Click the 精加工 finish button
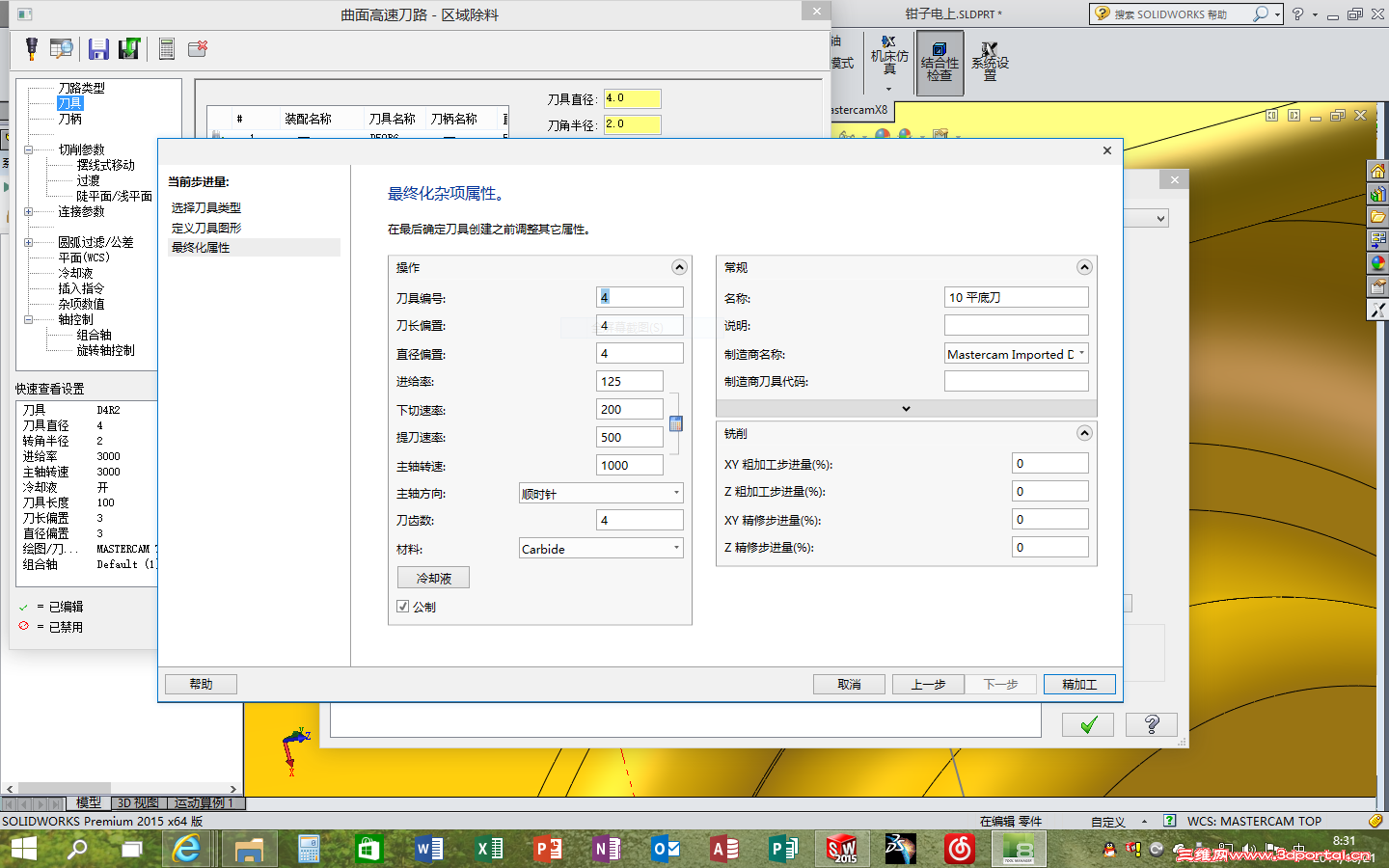The image size is (1389, 868). (x=1079, y=684)
